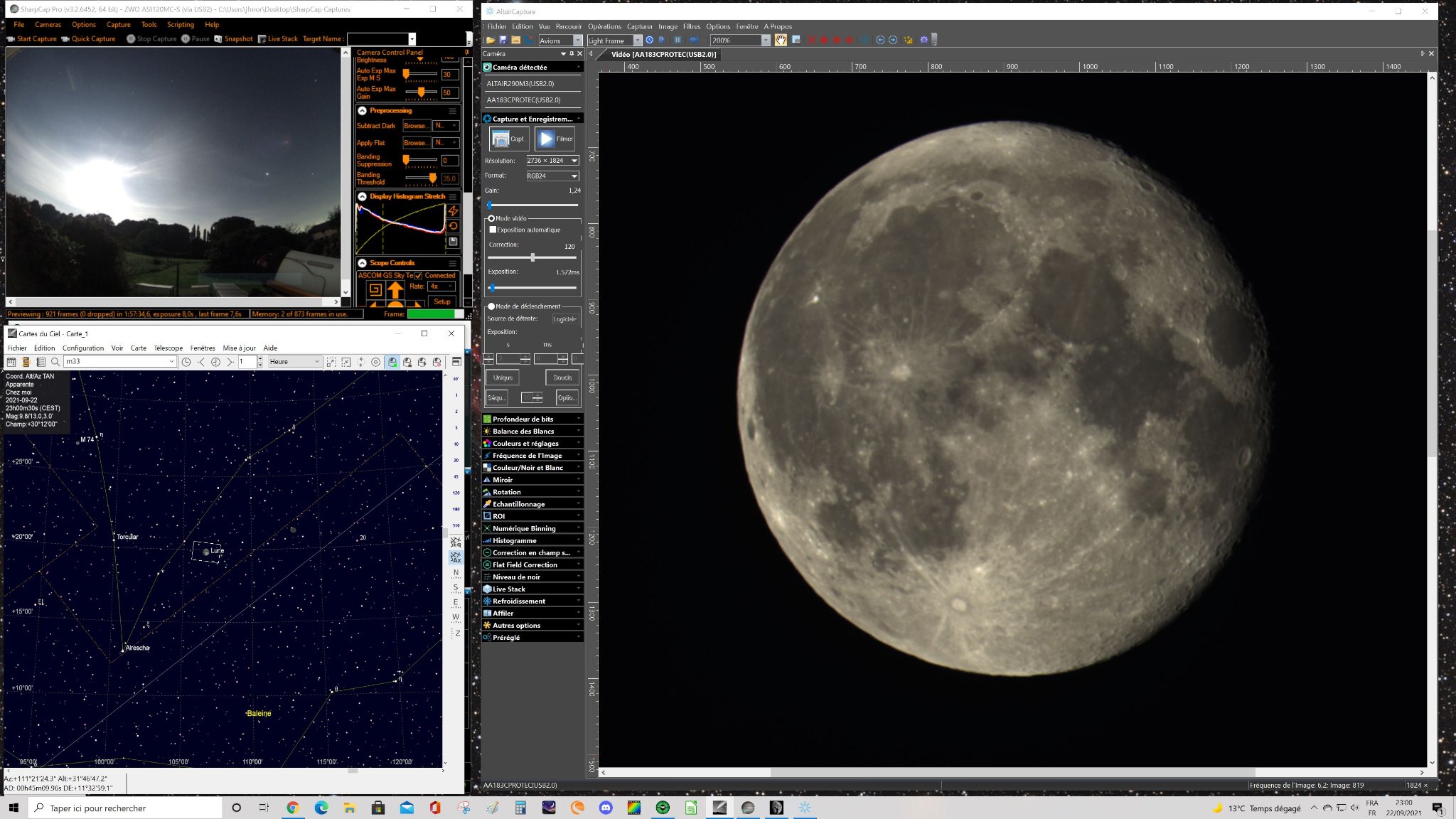Screen dimensions: 1456x819
Task: Click the spiral search icon in Scope Controls
Action: (375, 289)
